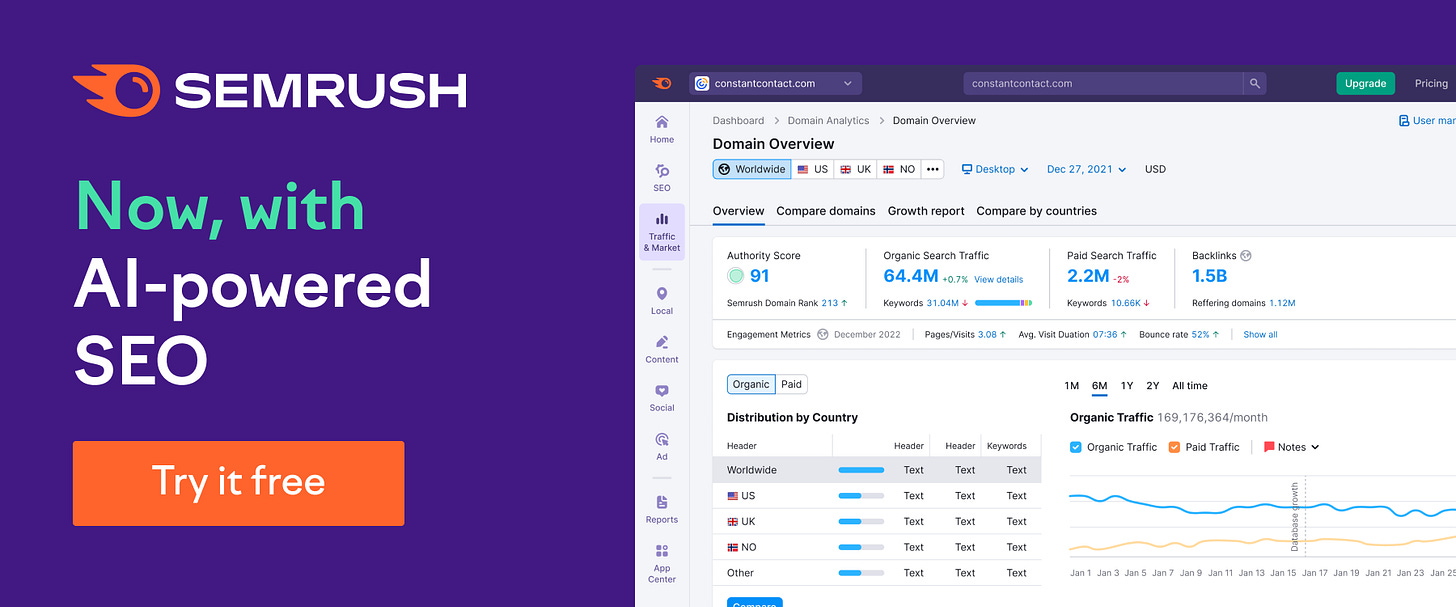
Task: Select the NO database toggle
Action: [900, 169]
